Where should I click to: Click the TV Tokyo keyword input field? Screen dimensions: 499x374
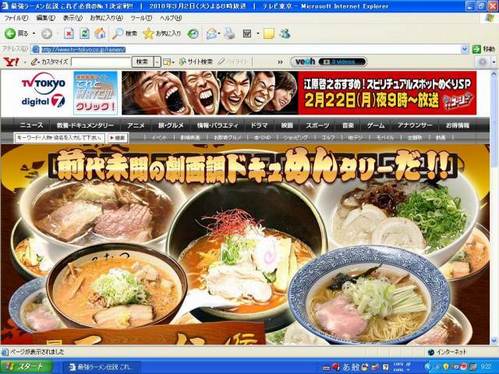click(60, 137)
